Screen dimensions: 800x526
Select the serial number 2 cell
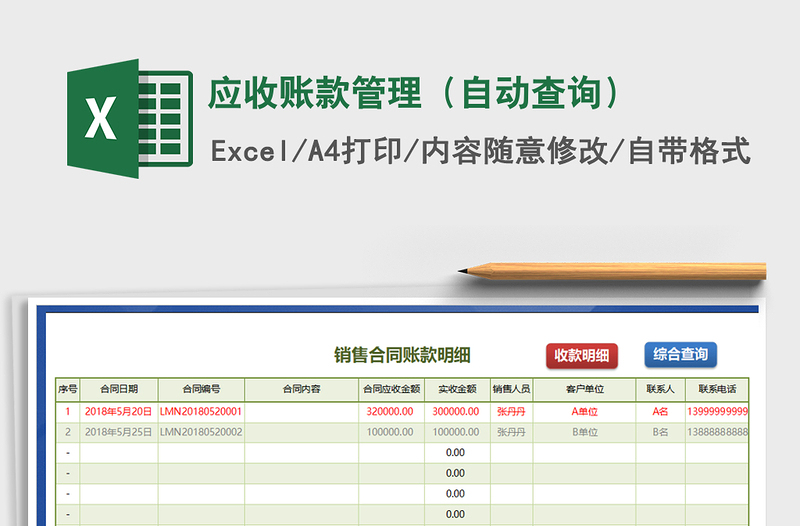68,432
